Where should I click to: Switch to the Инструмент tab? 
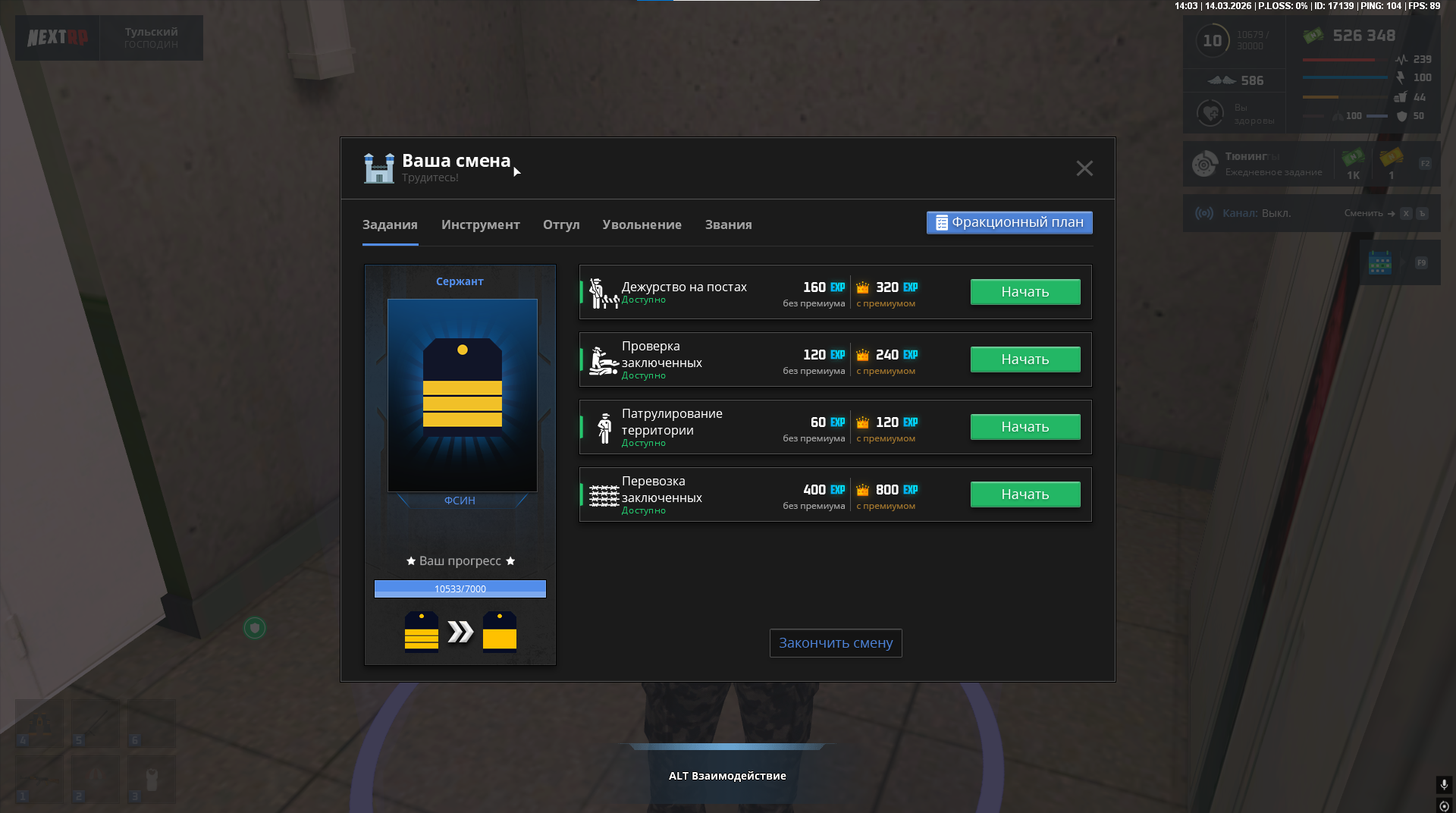point(480,224)
